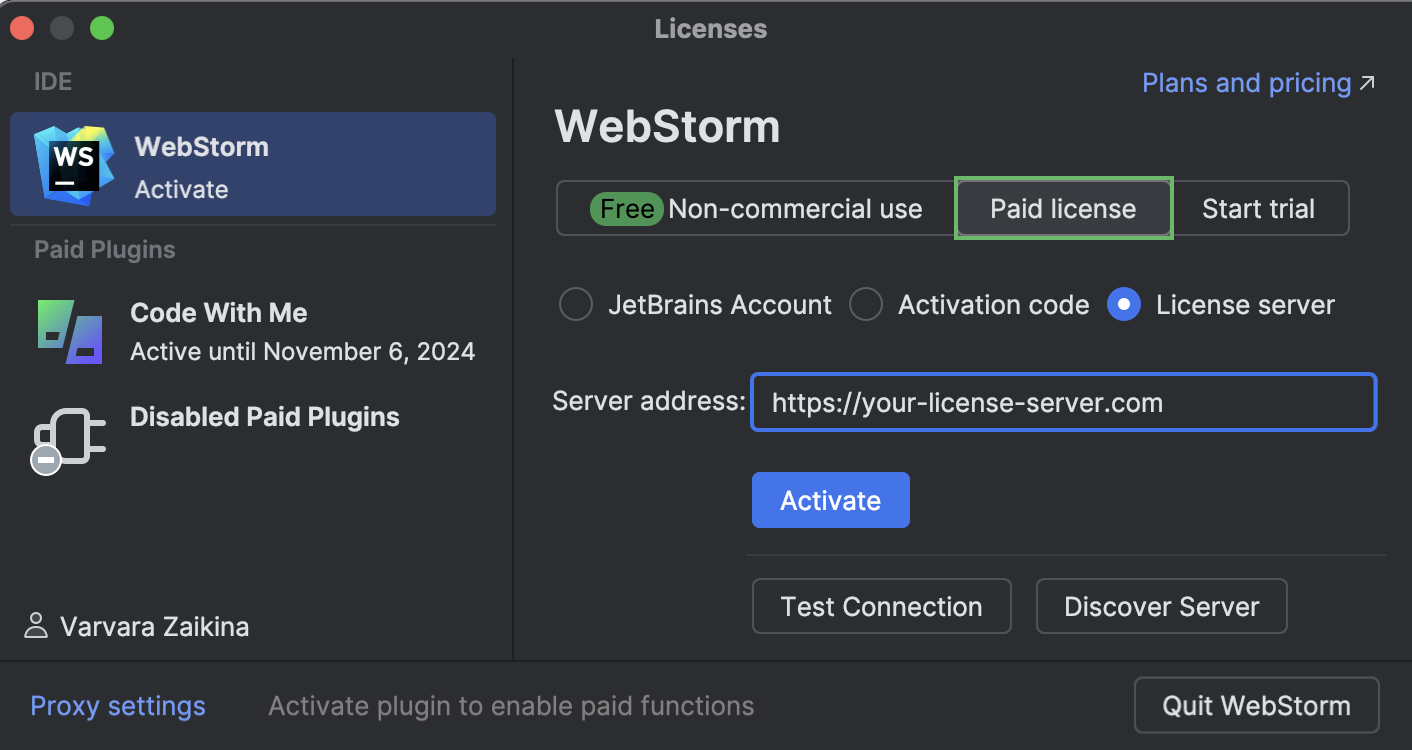Open Proxy settings
1412x750 pixels.
tap(117, 706)
